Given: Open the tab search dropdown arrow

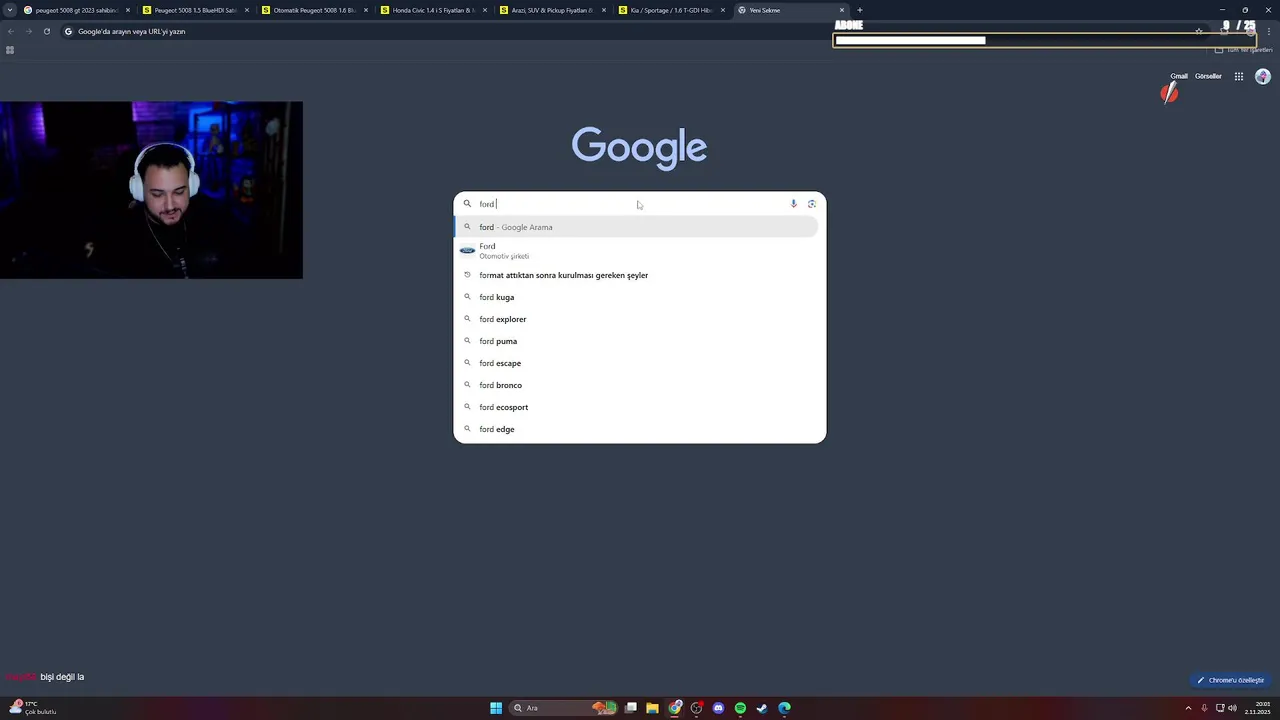Looking at the screenshot, I should point(10,10).
